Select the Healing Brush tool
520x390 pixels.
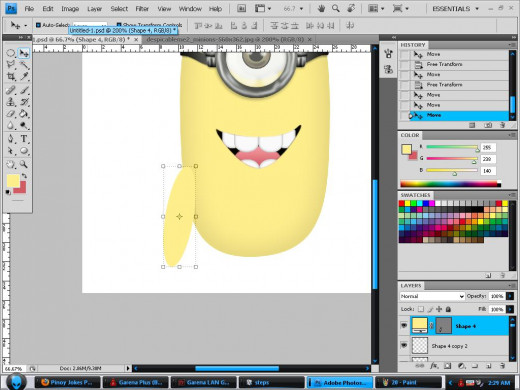coord(11,90)
